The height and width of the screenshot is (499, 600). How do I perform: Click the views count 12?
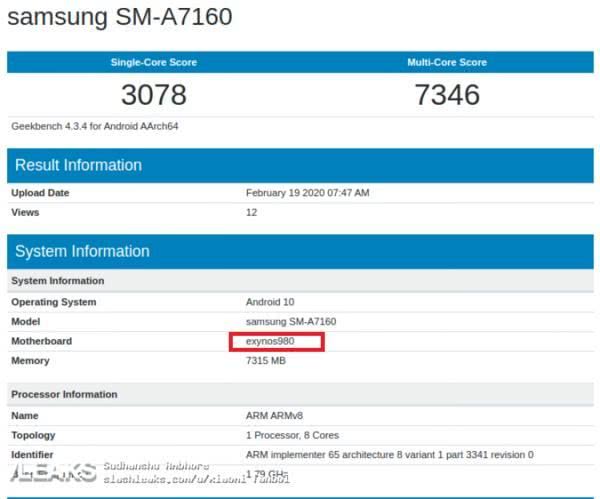pyautogui.click(x=251, y=212)
